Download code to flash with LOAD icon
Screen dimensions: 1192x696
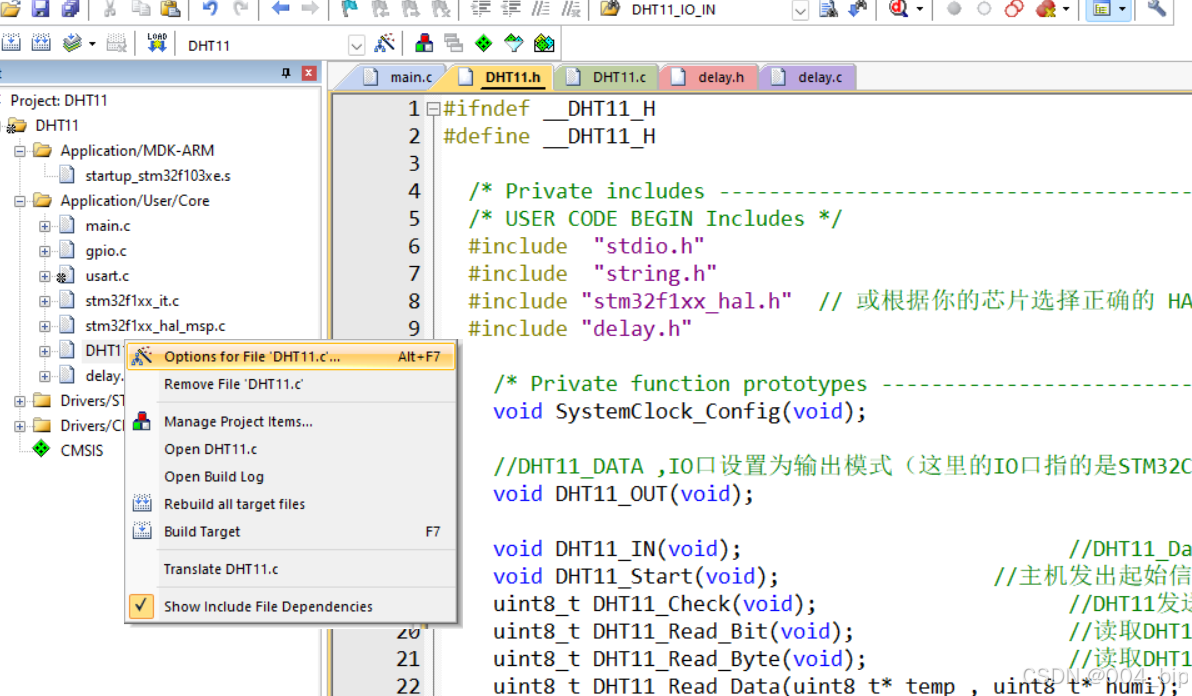coord(157,43)
